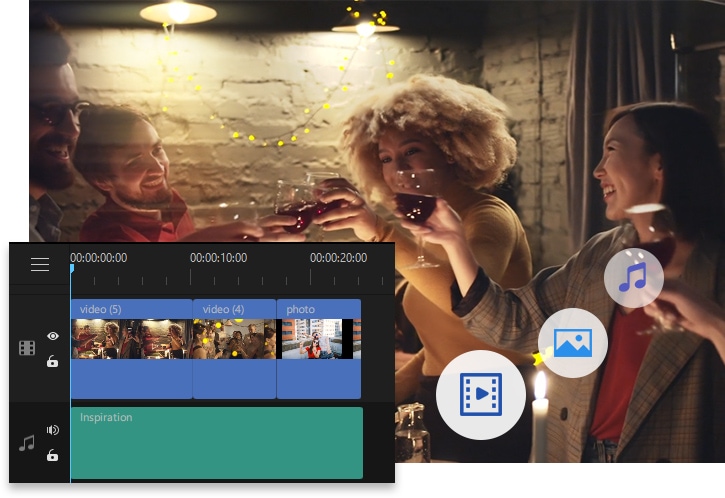Click the video (5) clip title label
Image resolution: width=725 pixels, height=498 pixels.
101,310
